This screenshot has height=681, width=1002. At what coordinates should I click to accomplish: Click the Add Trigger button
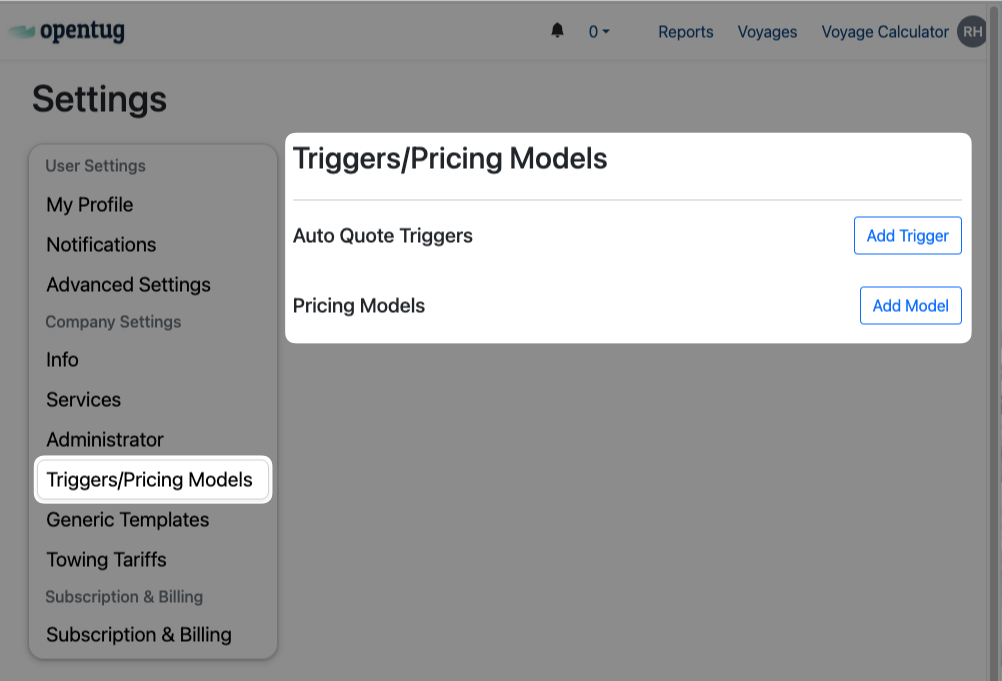907,236
